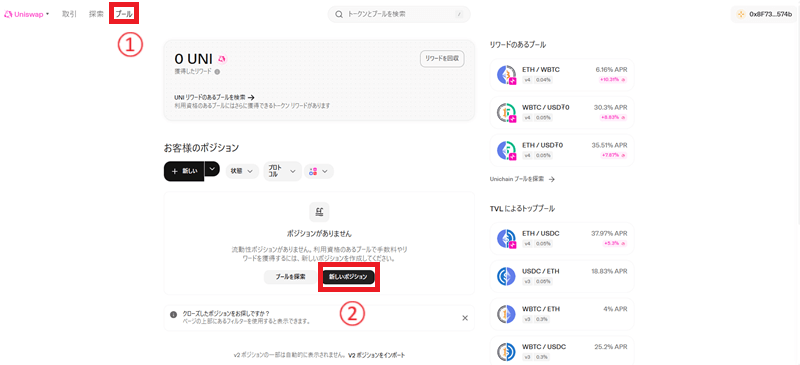
Task: Open the プロトコル (Protocol) filter dropdown
Action: 282,172
